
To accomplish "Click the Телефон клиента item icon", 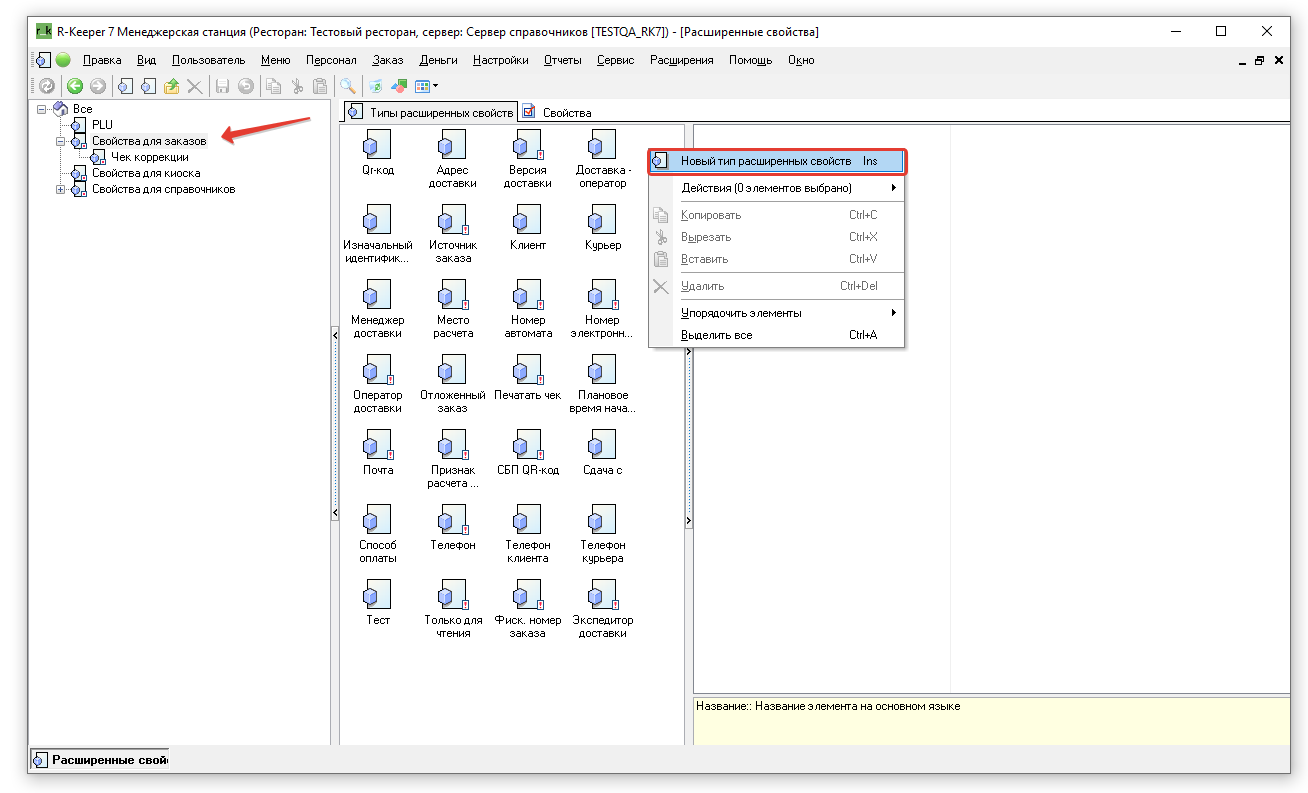I will click(527, 520).
